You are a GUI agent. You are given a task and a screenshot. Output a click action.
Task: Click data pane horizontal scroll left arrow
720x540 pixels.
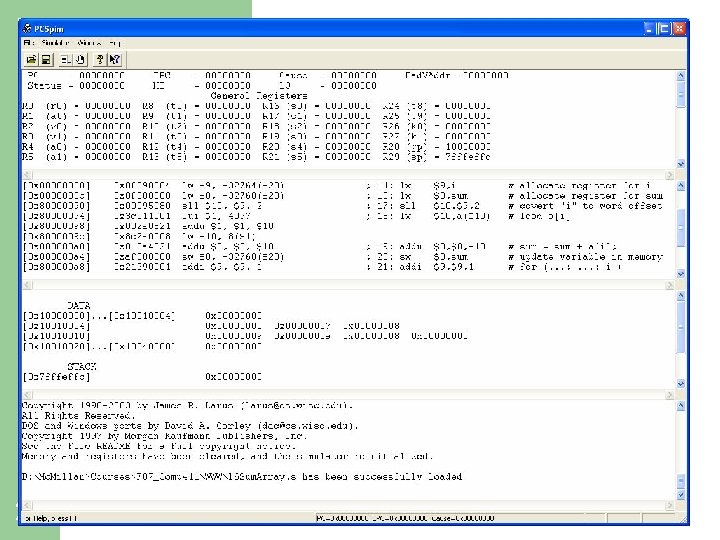27,395
